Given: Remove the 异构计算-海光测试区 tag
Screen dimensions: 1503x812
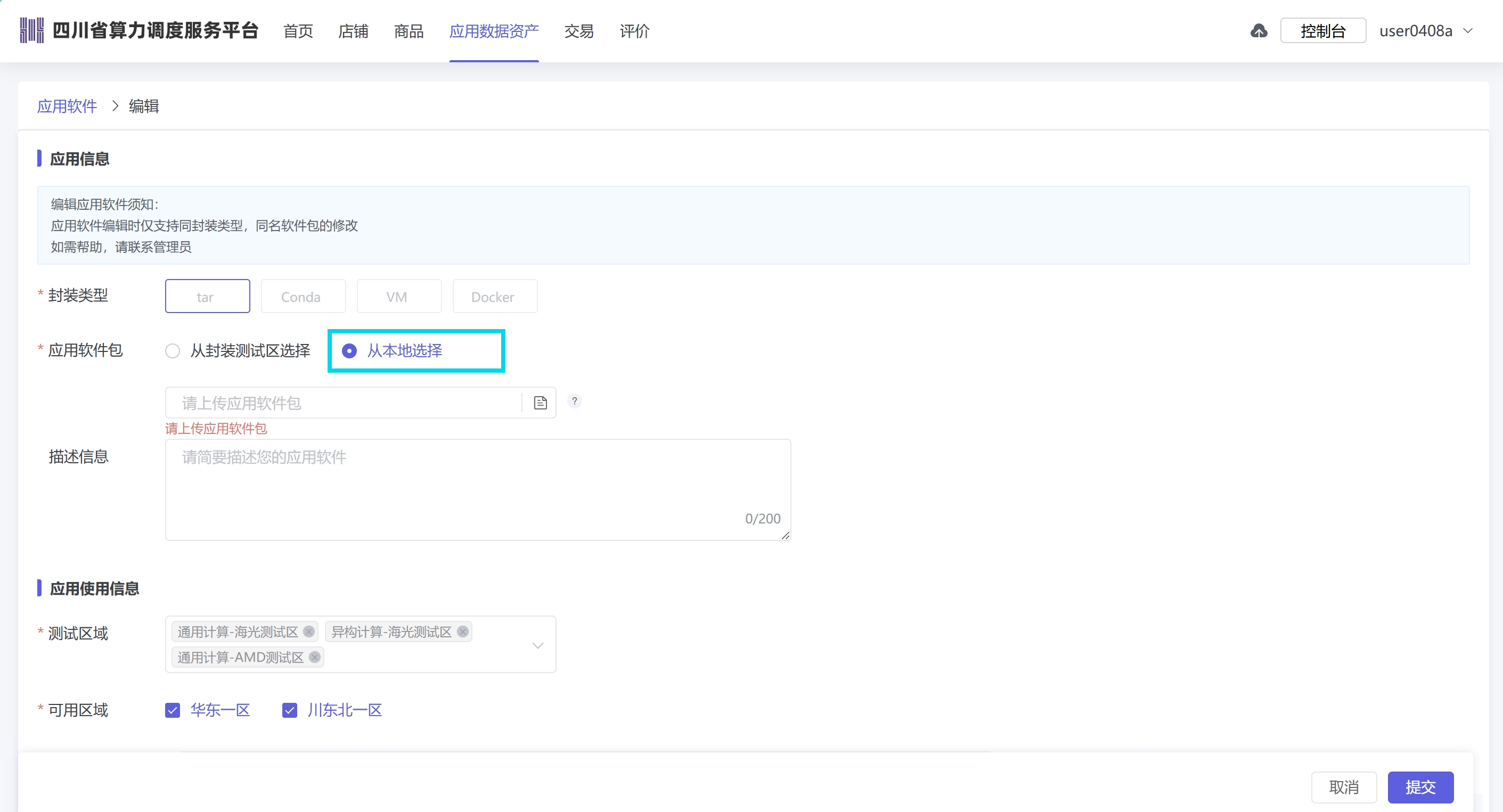Looking at the screenshot, I should 463,631.
